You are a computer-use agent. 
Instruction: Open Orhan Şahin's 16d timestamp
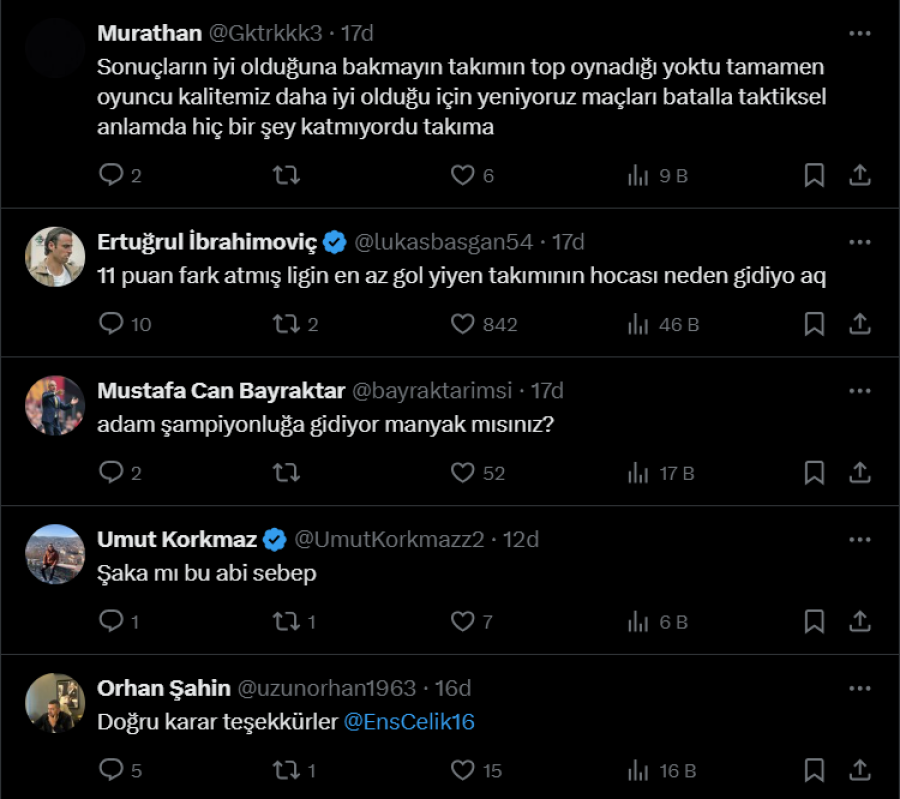pos(453,688)
